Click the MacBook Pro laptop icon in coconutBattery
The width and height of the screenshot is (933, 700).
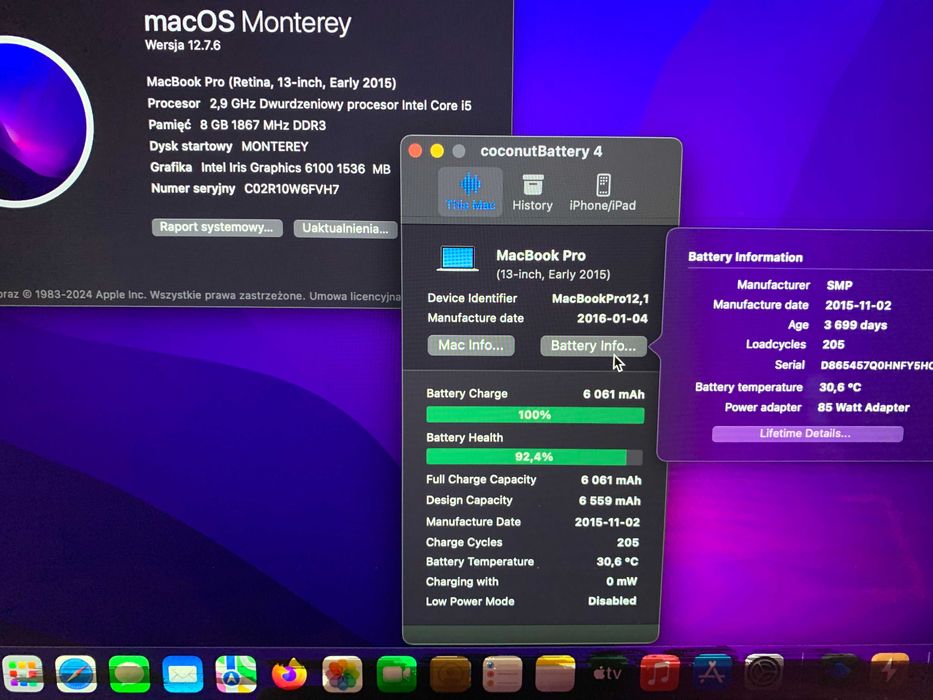[458, 260]
